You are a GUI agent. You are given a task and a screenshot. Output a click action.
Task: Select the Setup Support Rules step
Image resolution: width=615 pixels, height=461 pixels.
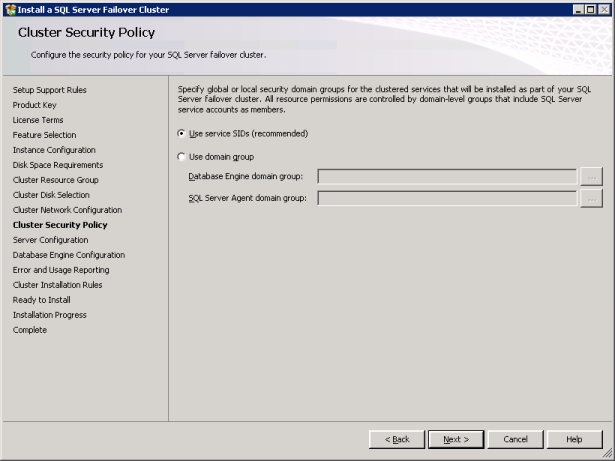[49, 90]
